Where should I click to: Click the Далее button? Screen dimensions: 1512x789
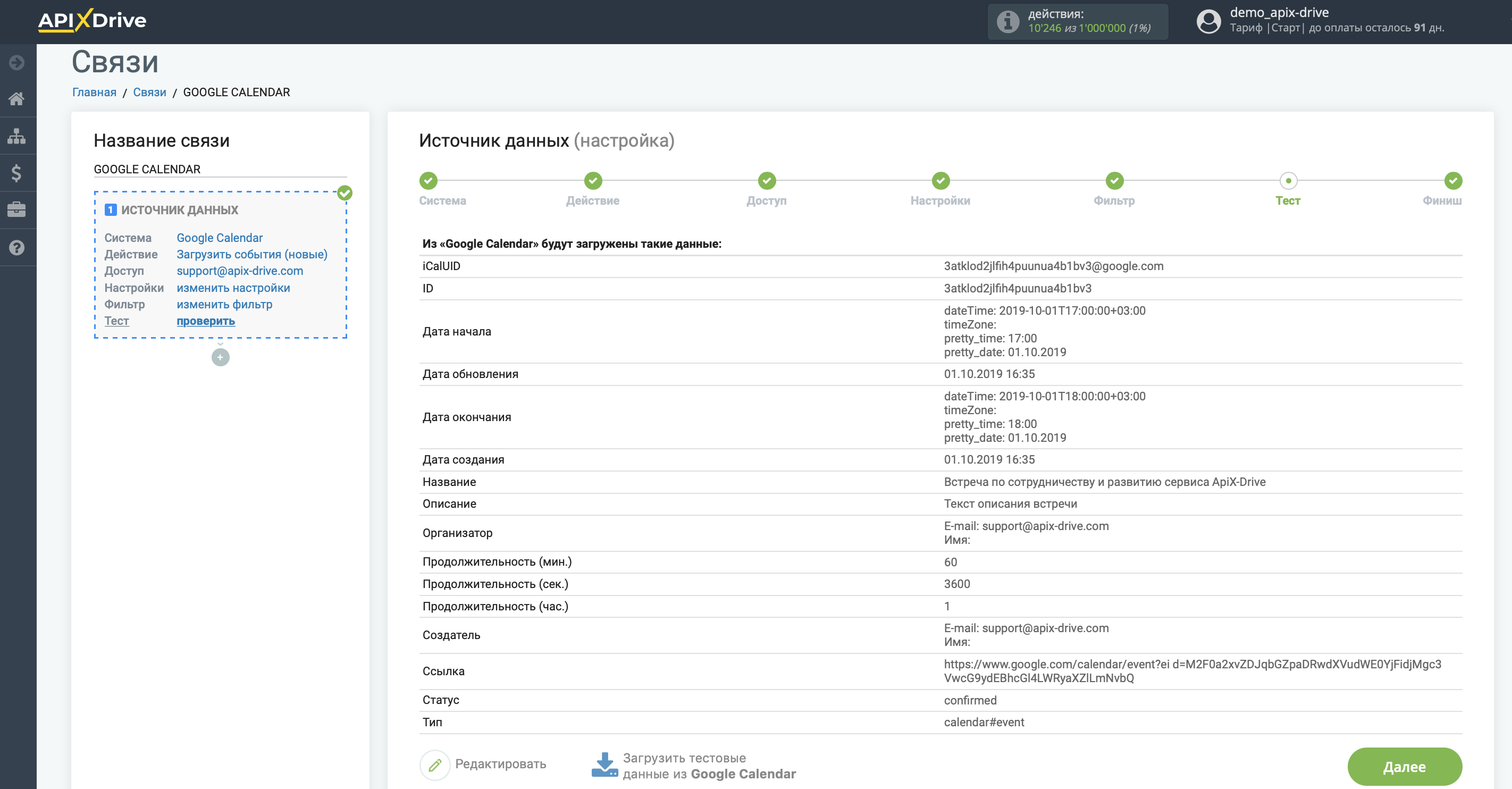tap(1404, 766)
